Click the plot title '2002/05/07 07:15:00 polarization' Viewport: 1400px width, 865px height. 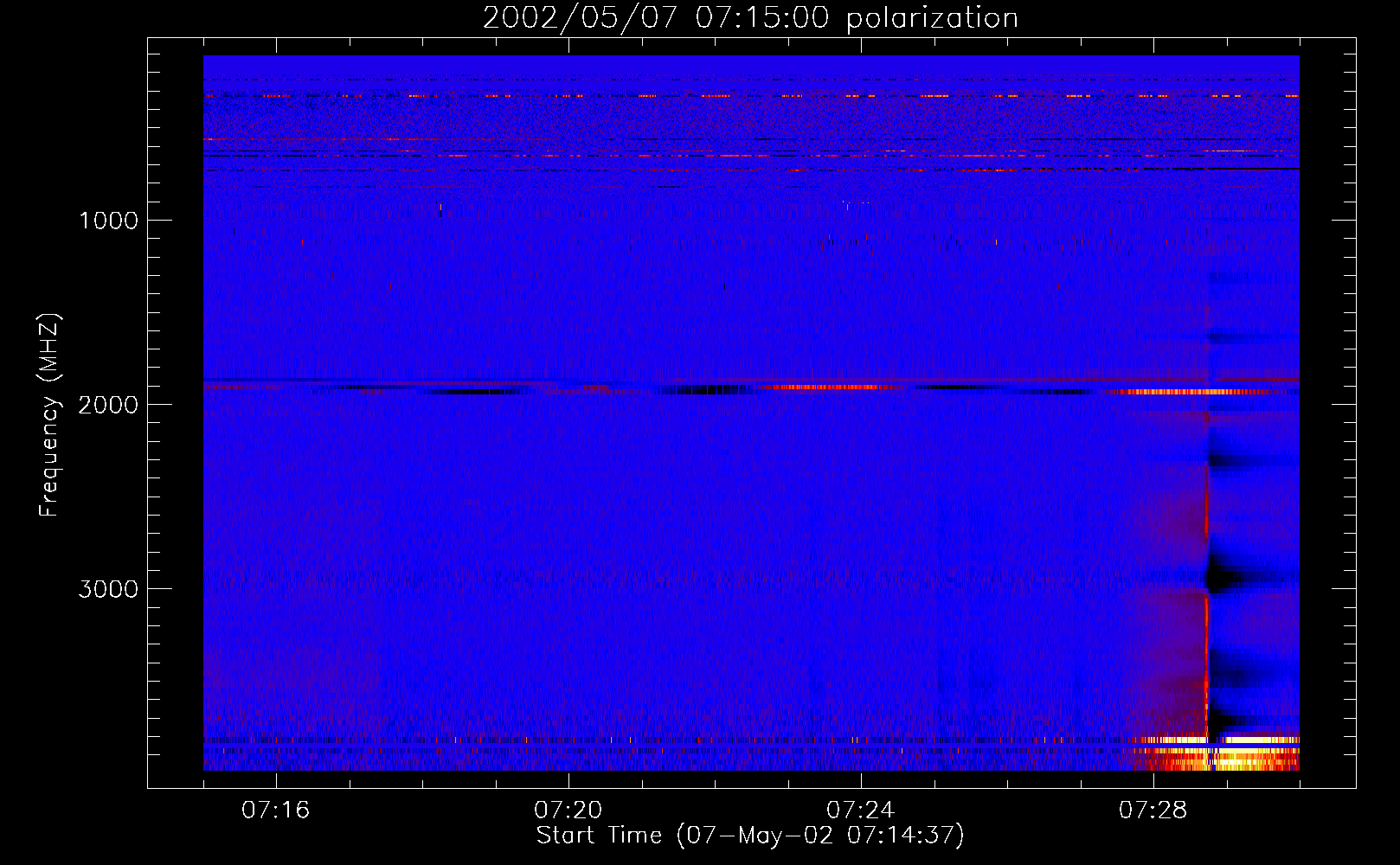tap(750, 17)
